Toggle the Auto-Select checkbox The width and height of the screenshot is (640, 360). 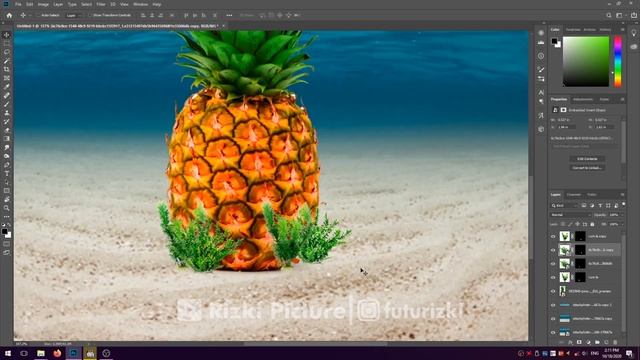point(39,15)
